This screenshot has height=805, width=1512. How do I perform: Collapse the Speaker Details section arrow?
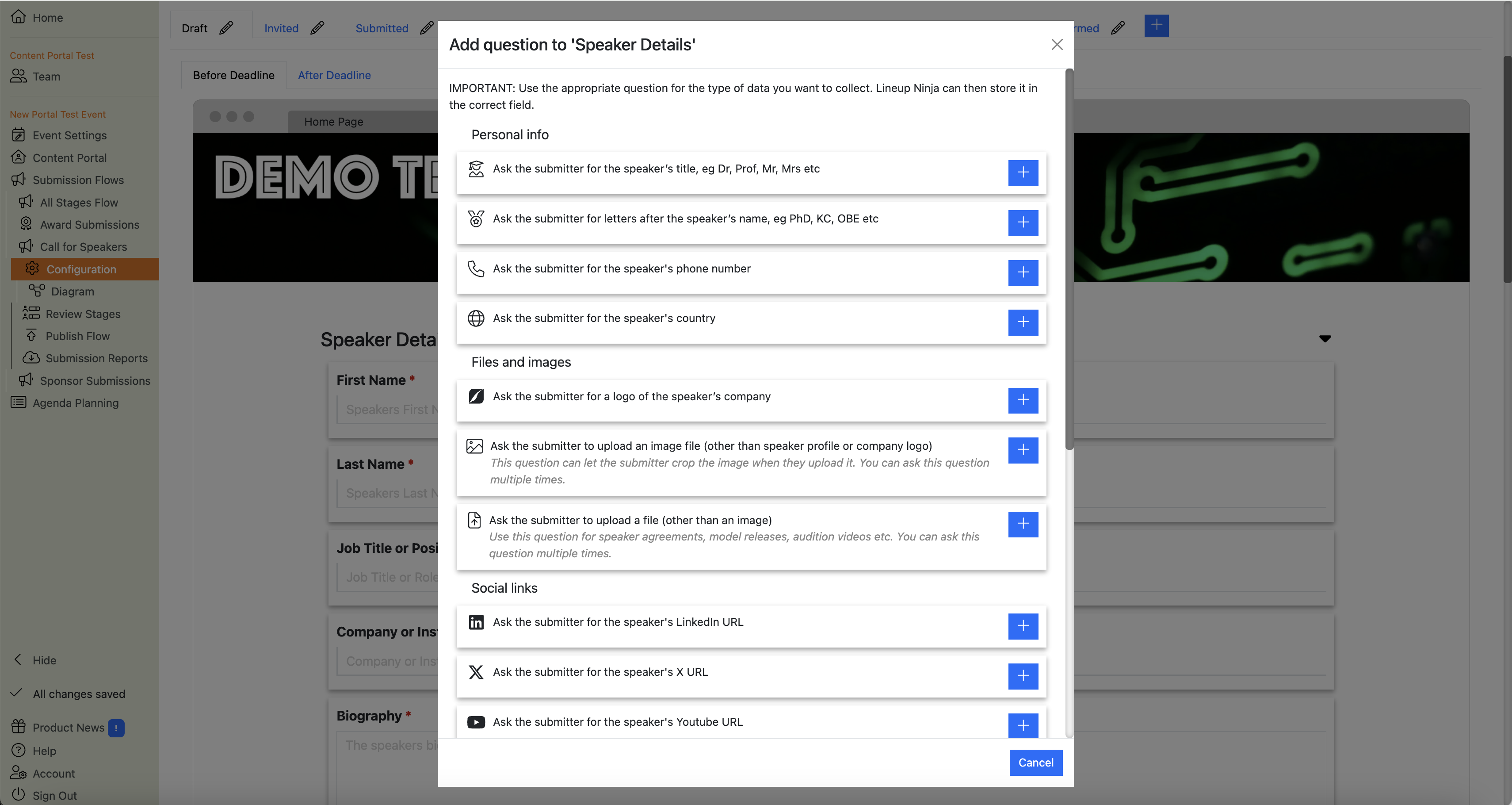click(1324, 339)
